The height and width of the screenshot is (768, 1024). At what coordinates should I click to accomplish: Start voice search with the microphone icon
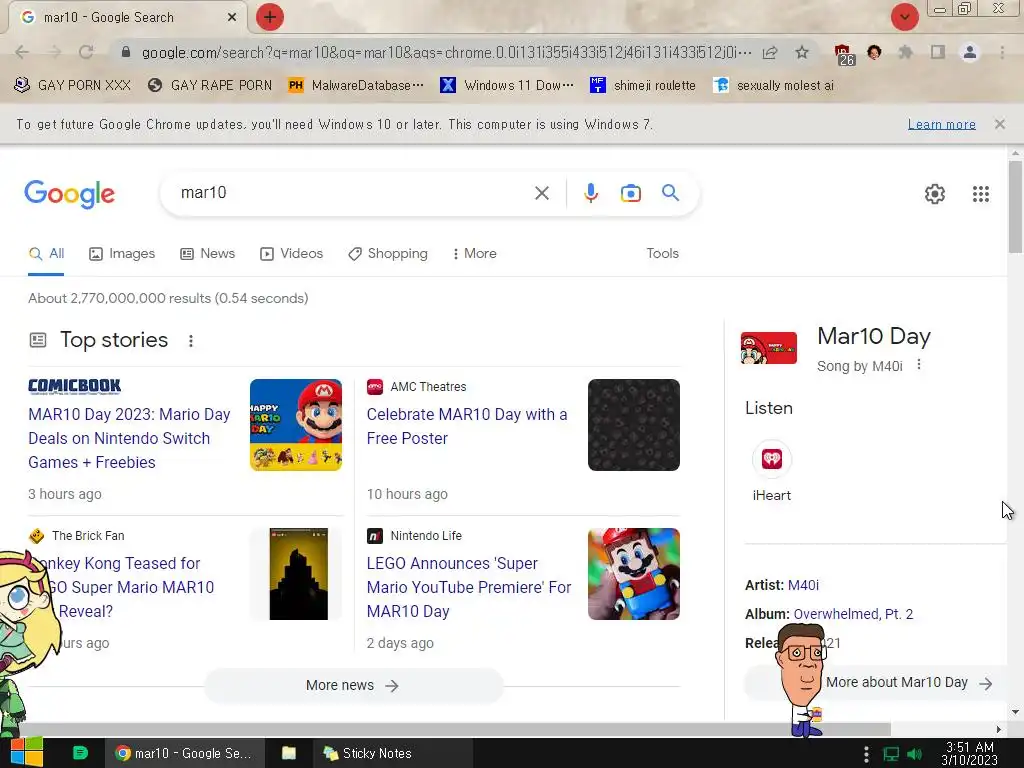coord(590,193)
